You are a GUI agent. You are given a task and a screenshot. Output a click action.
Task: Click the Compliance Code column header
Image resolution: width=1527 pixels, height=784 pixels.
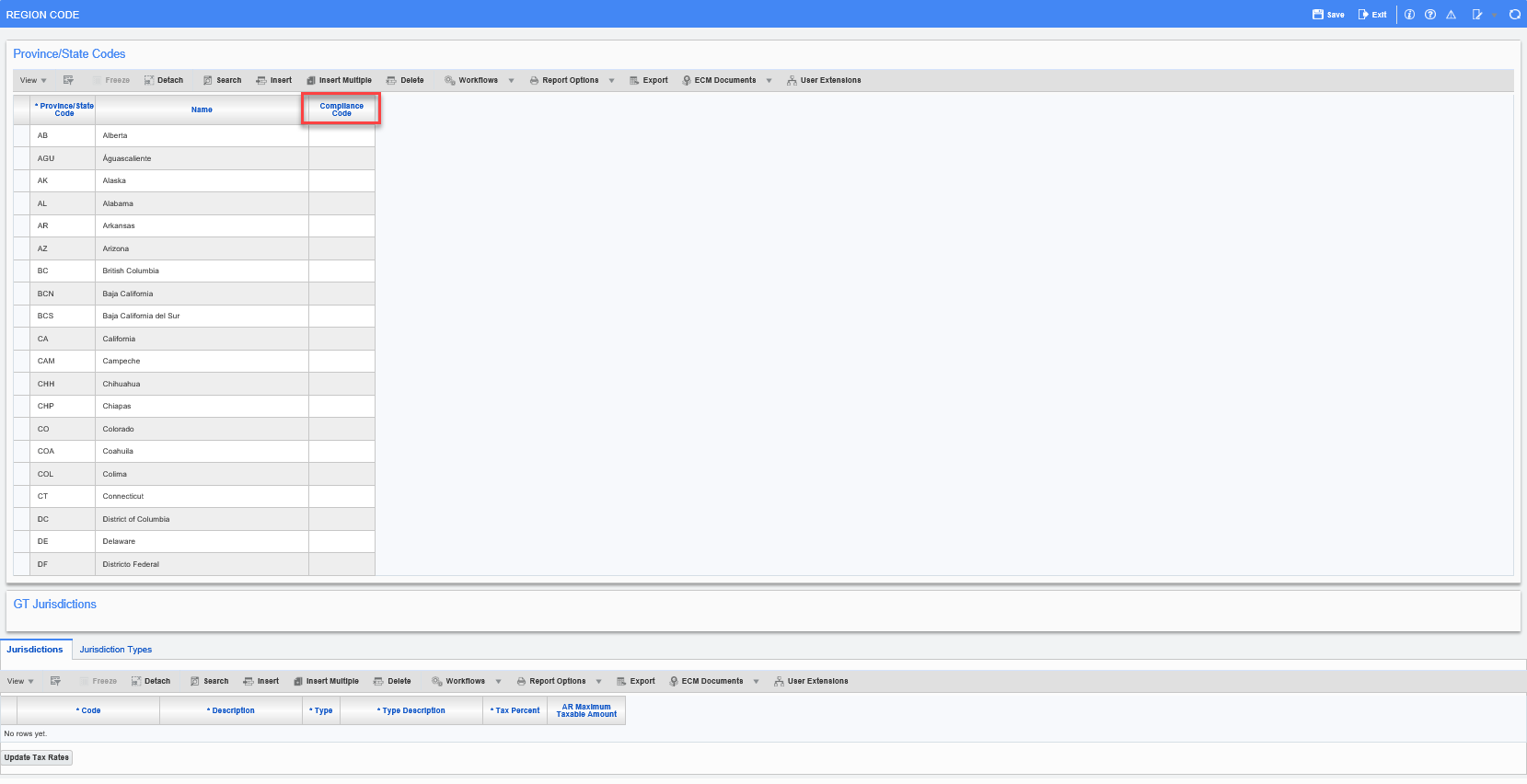pyautogui.click(x=341, y=110)
